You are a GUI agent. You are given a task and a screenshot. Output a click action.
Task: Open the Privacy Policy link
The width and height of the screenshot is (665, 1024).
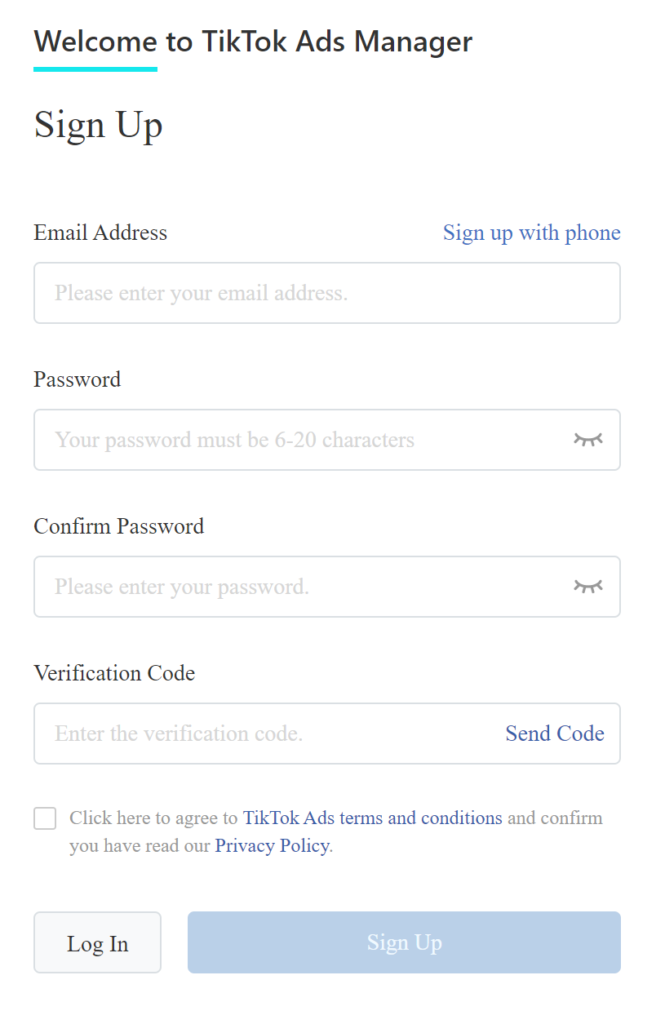(272, 846)
